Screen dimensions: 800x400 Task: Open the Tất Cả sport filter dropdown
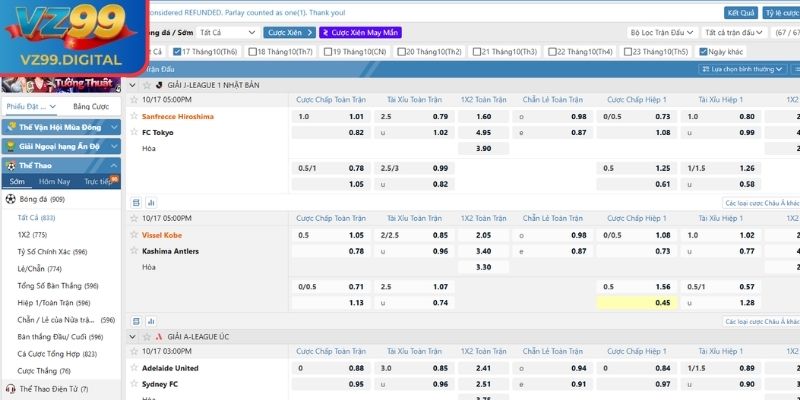point(228,32)
